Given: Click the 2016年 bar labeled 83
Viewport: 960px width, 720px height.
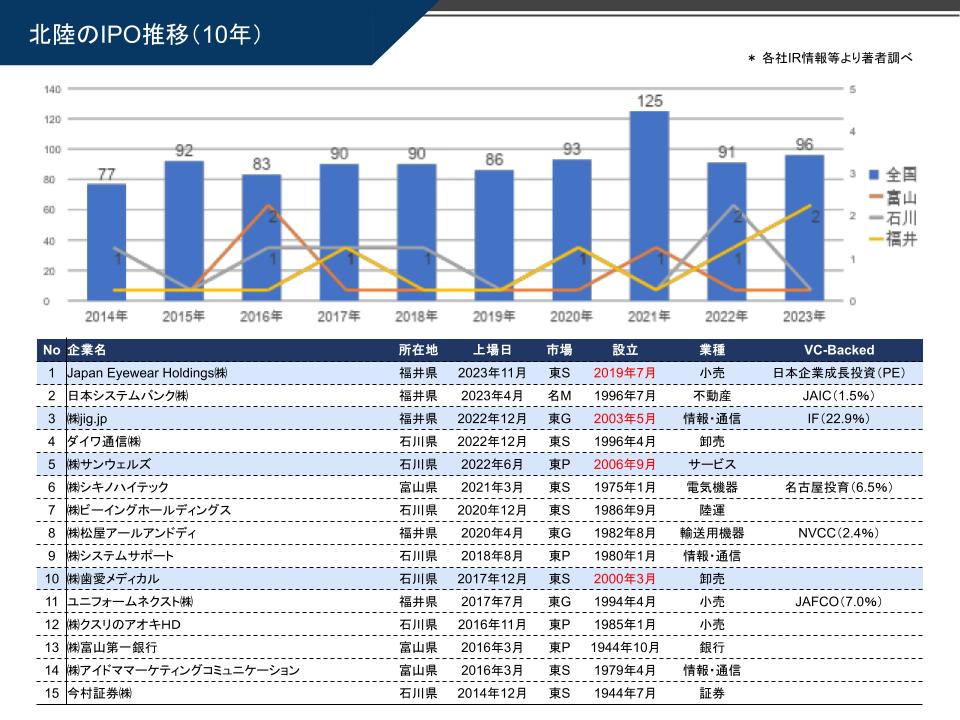Looking at the screenshot, I should 261,238.
